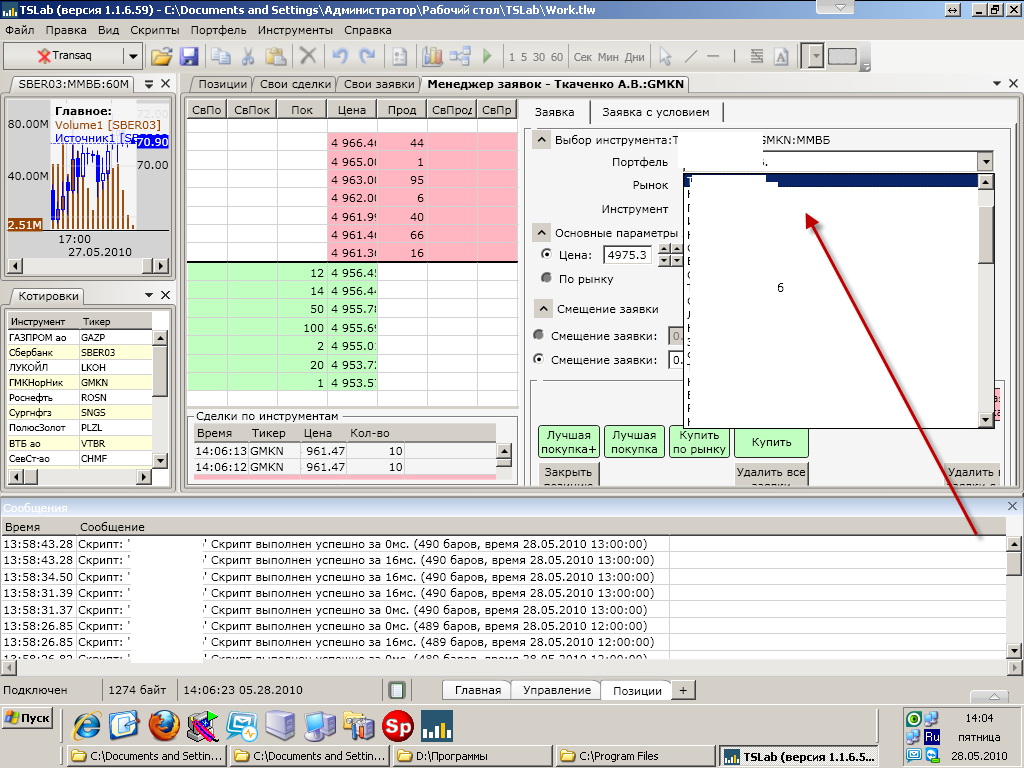
Task: Click the color swatch box in toolbar
Action: coord(842,56)
